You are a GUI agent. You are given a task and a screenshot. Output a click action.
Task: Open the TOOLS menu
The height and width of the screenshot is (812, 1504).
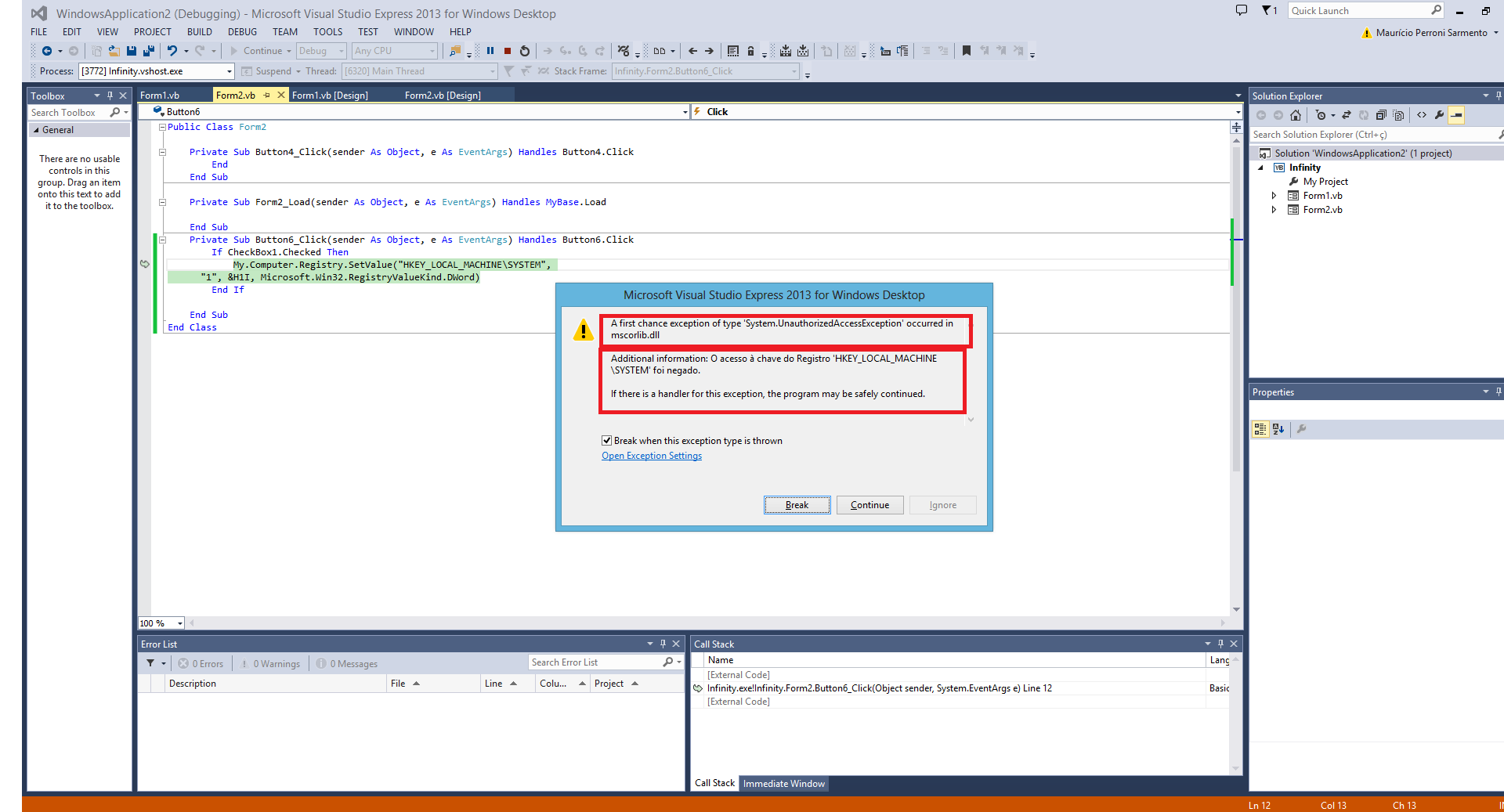pyautogui.click(x=327, y=32)
